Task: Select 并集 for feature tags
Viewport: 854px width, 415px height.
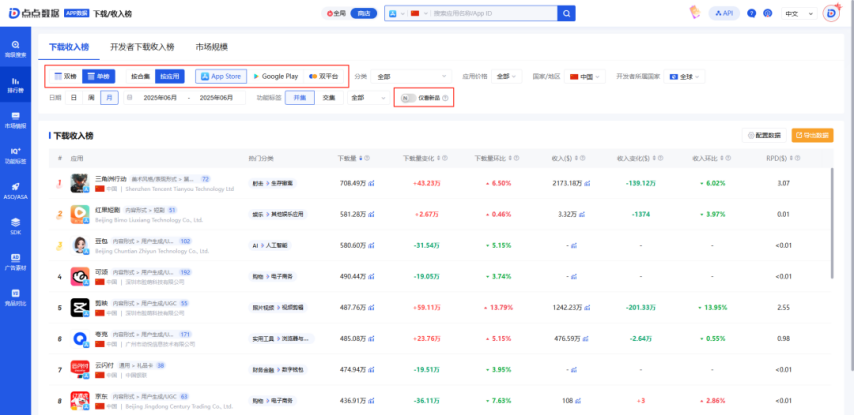Action: pyautogui.click(x=300, y=98)
